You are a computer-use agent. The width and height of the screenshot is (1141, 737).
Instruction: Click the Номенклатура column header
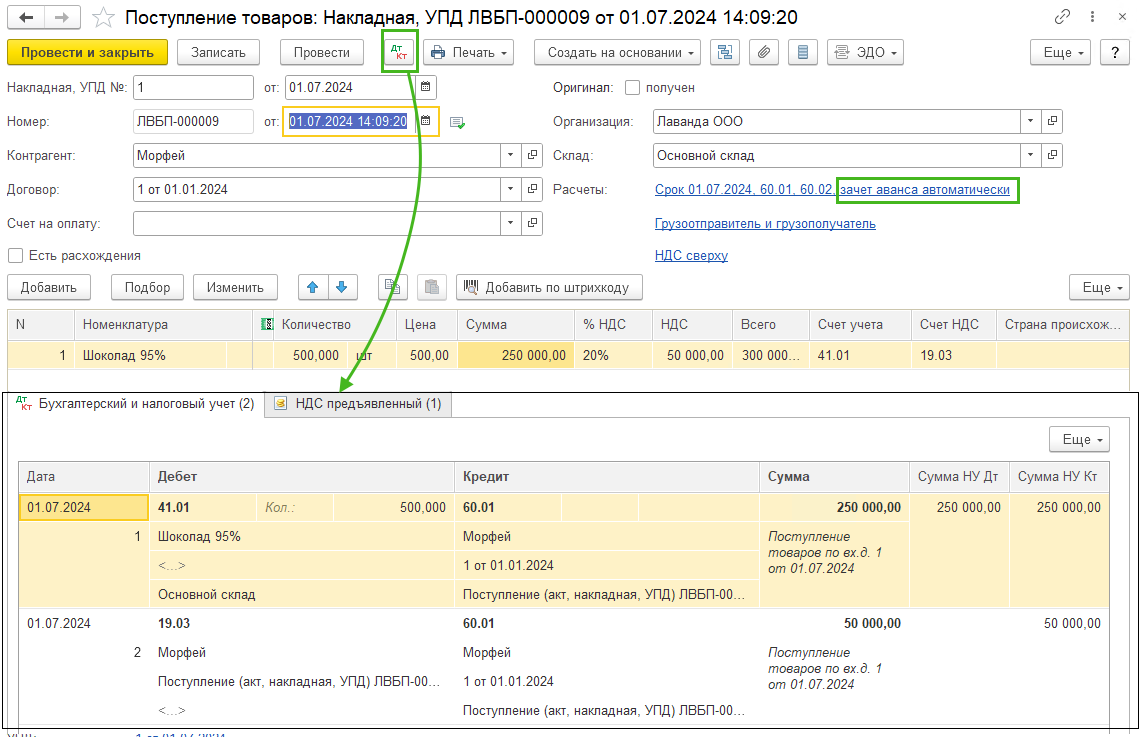(x=163, y=324)
